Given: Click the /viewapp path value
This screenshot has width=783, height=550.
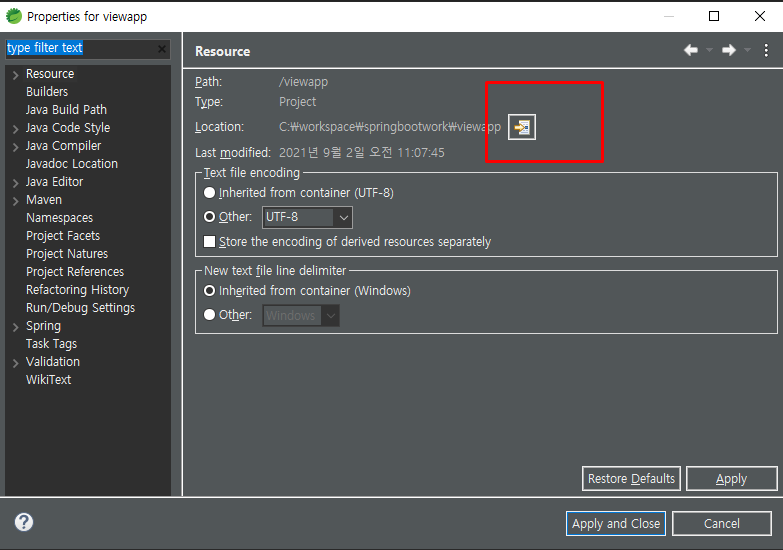Looking at the screenshot, I should [x=303, y=82].
